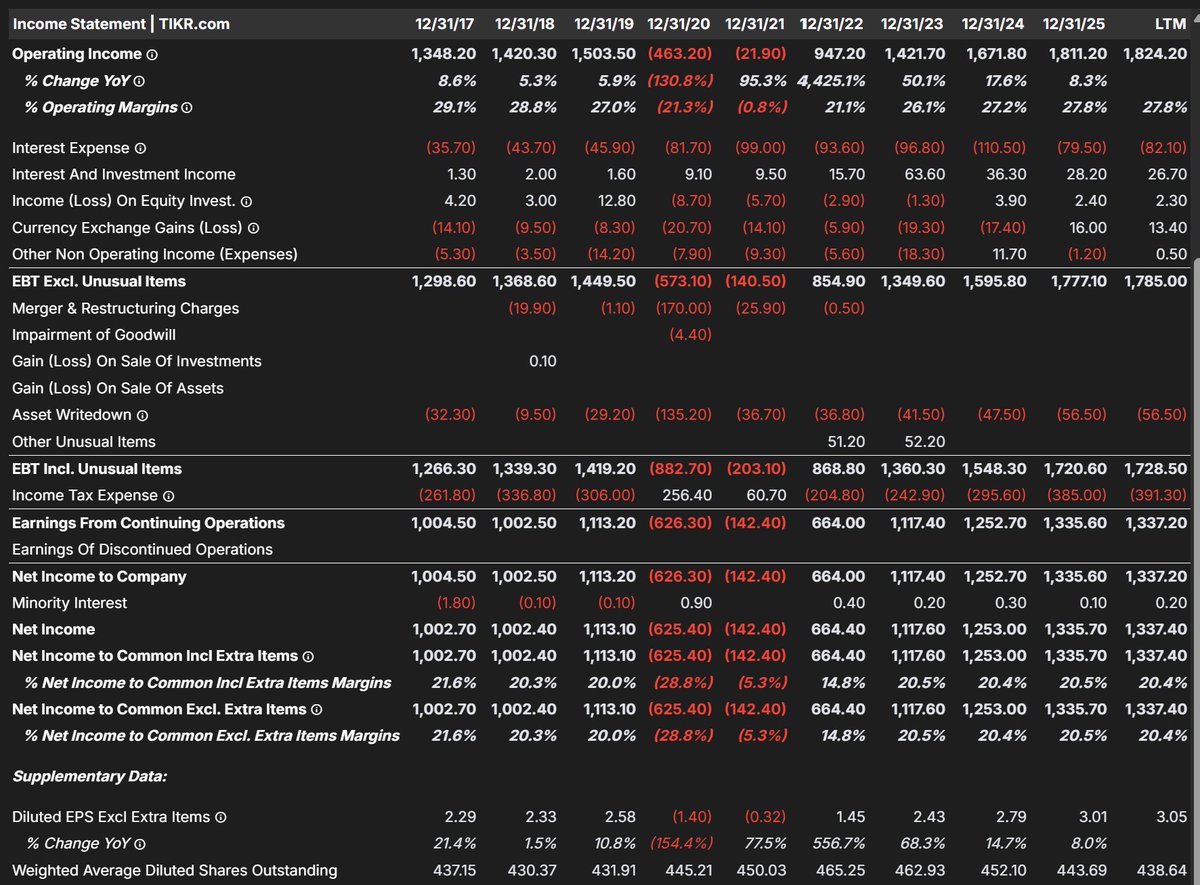Click Income Tax Expense value 256.40
The width and height of the screenshot is (1200, 885).
(687, 495)
